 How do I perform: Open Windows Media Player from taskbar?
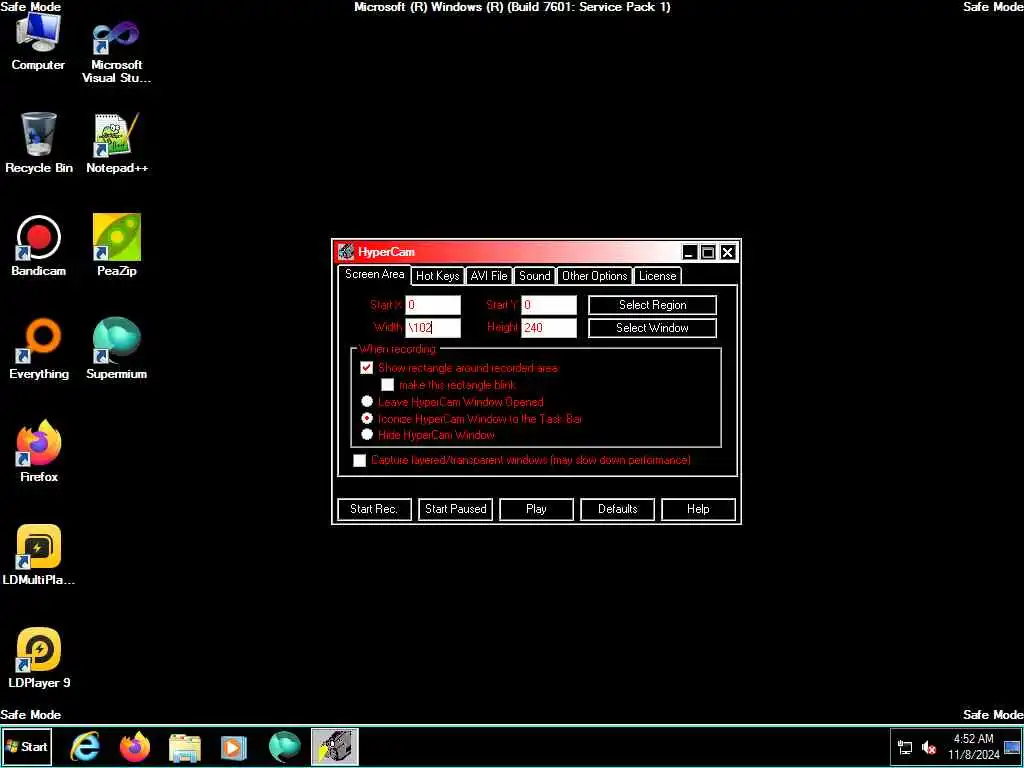click(x=234, y=747)
